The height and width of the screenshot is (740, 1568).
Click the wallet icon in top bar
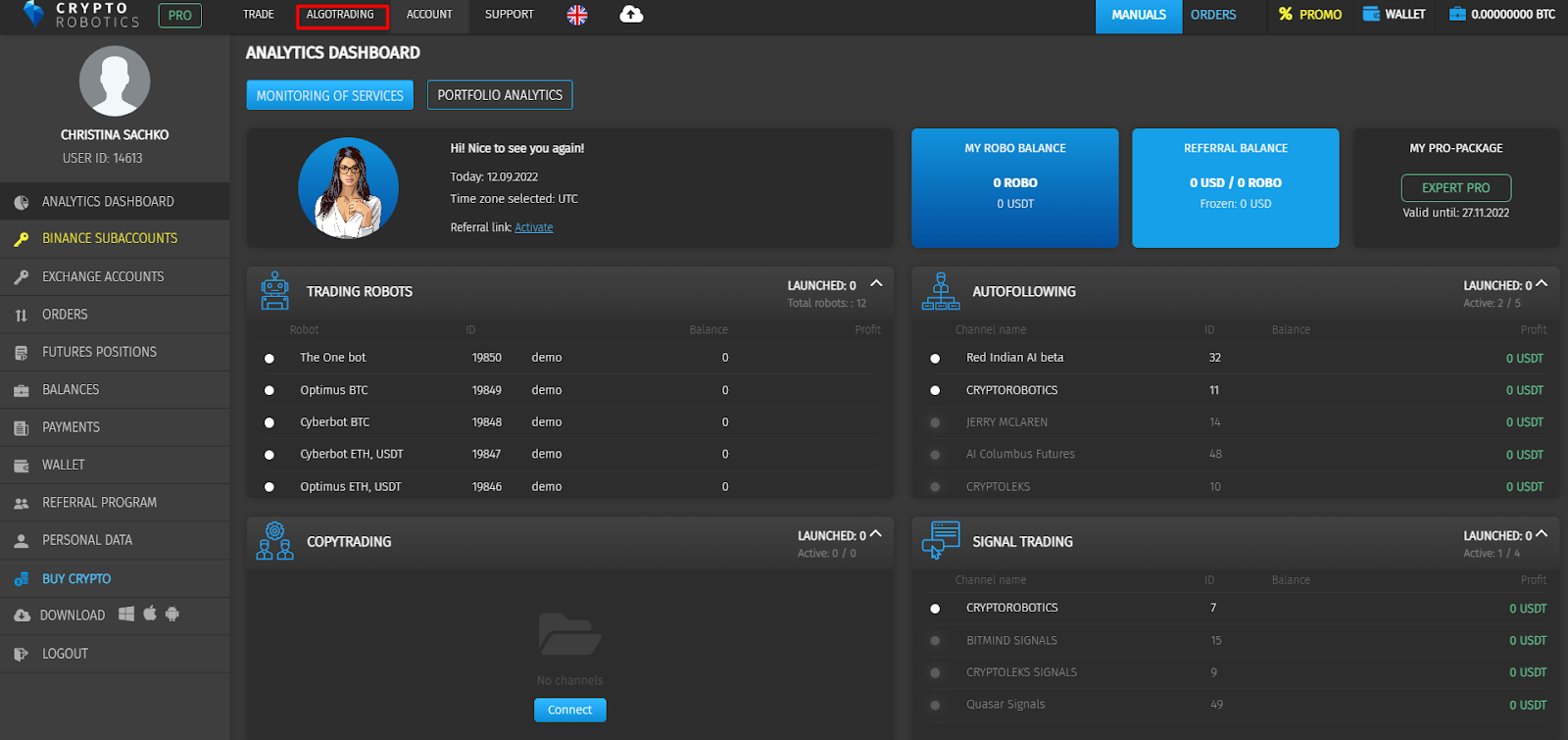[x=1371, y=14]
